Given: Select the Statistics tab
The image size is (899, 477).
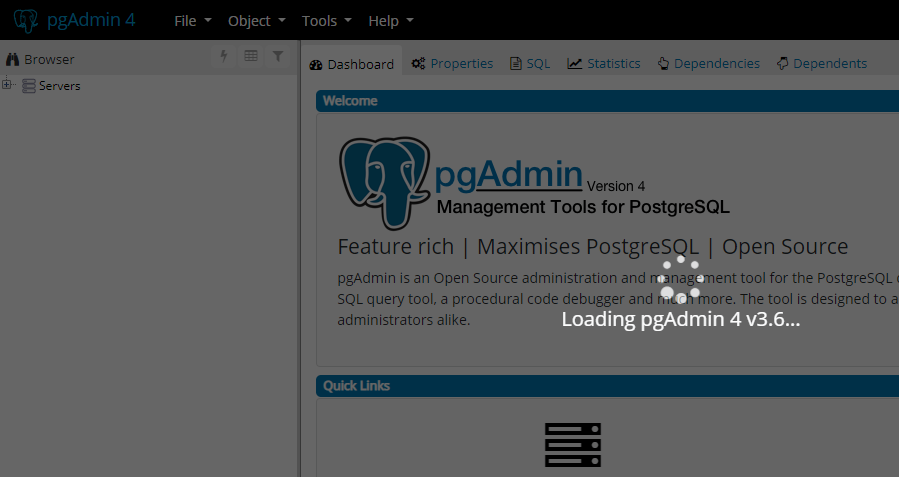Looking at the screenshot, I should (604, 63).
